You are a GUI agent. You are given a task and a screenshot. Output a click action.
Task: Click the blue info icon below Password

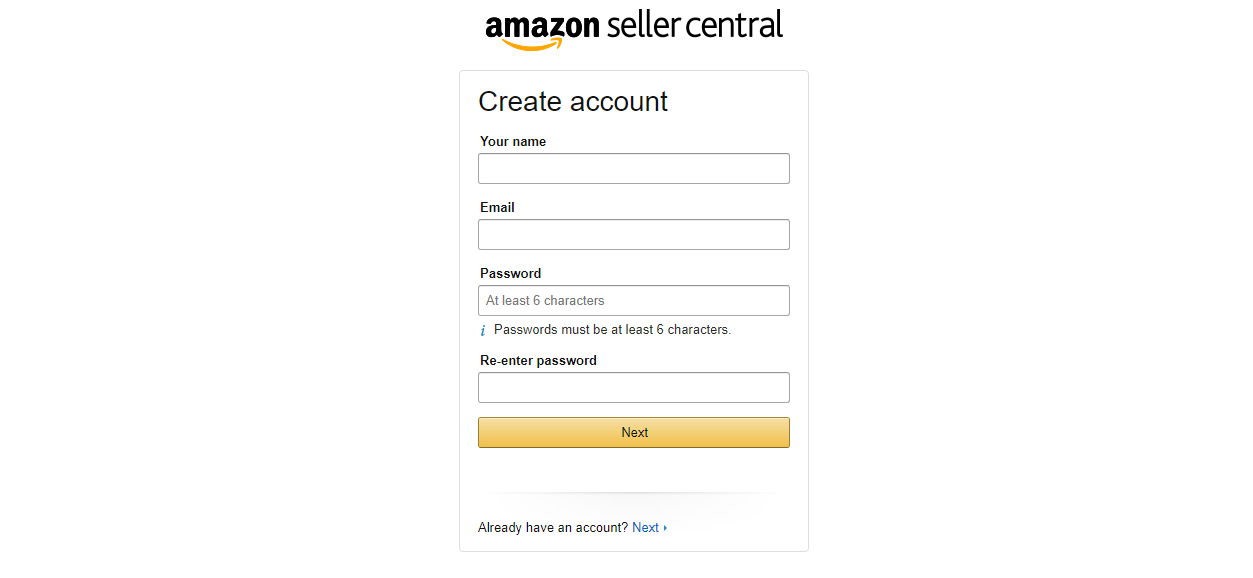point(483,329)
